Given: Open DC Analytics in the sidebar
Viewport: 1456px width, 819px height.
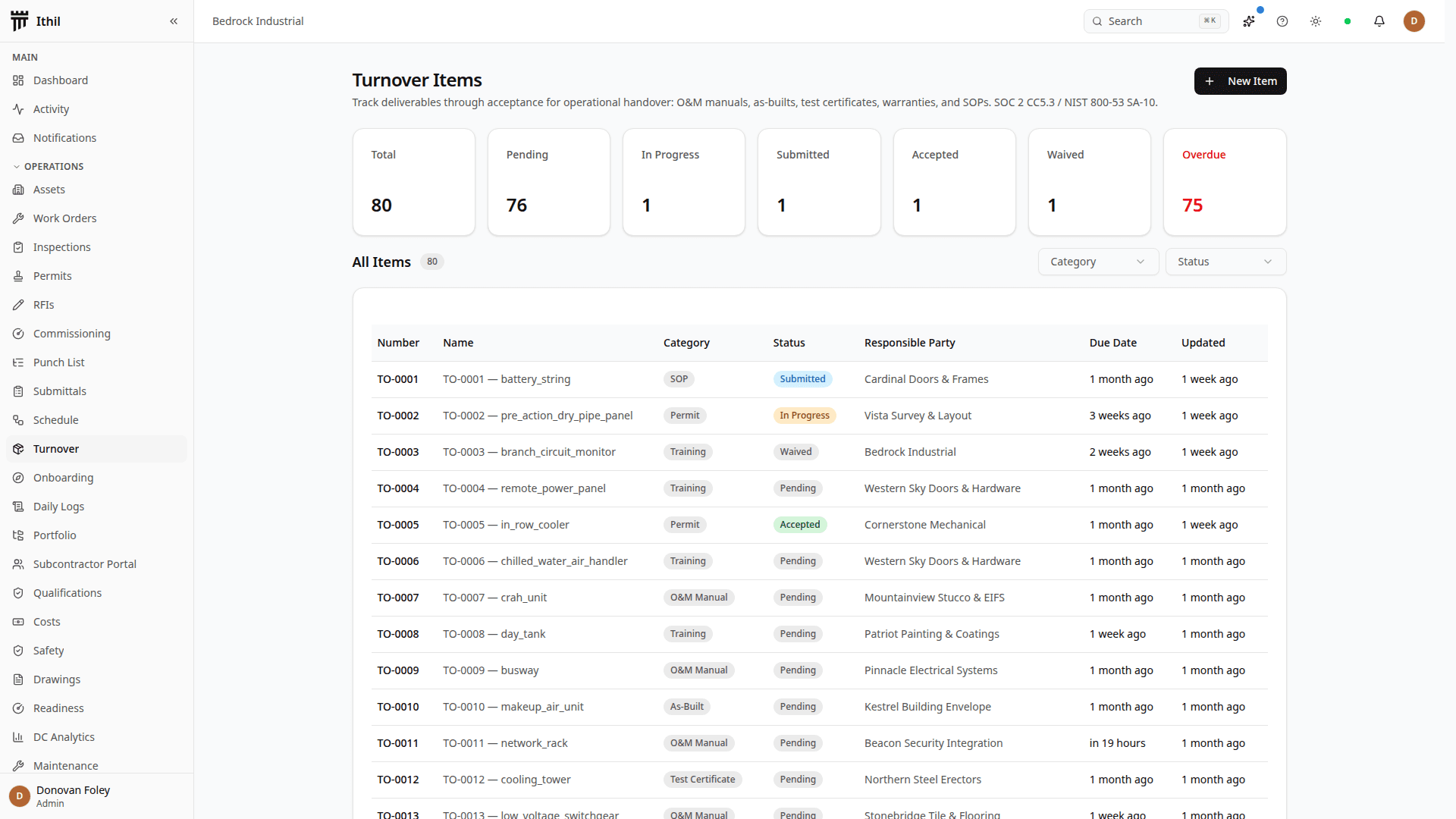Looking at the screenshot, I should coord(96,737).
